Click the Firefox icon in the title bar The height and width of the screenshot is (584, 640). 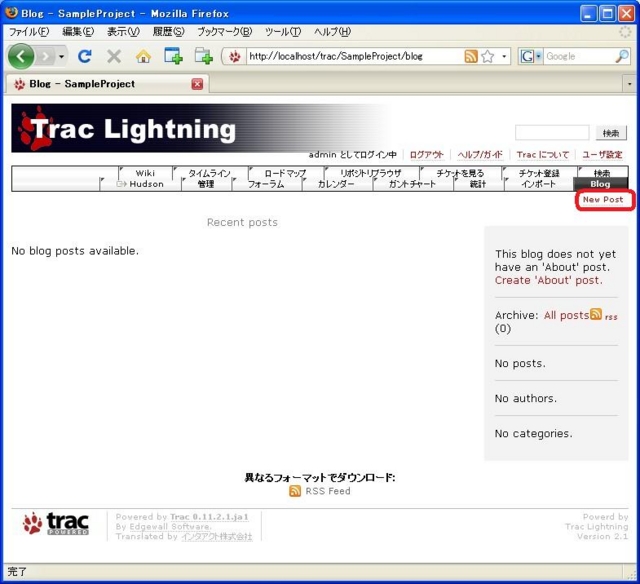(11, 13)
